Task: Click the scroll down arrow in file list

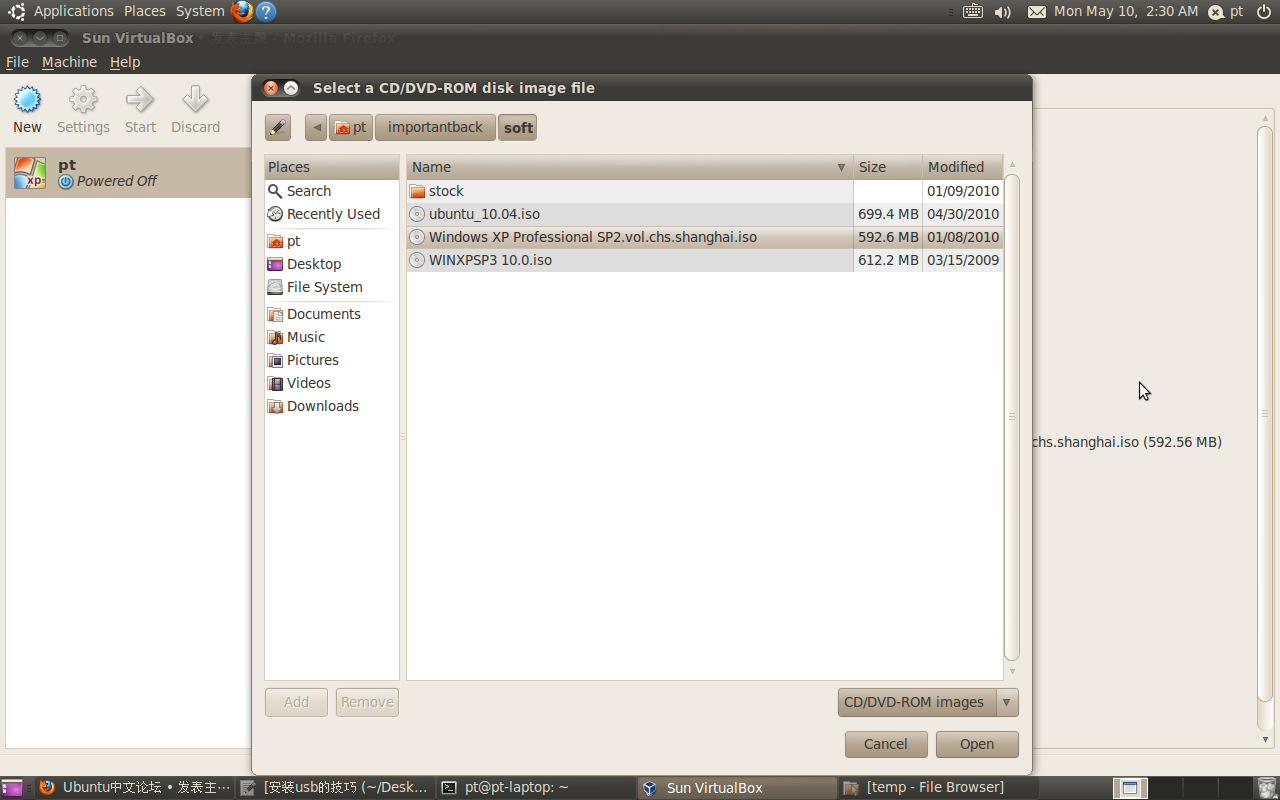Action: click(1012, 672)
